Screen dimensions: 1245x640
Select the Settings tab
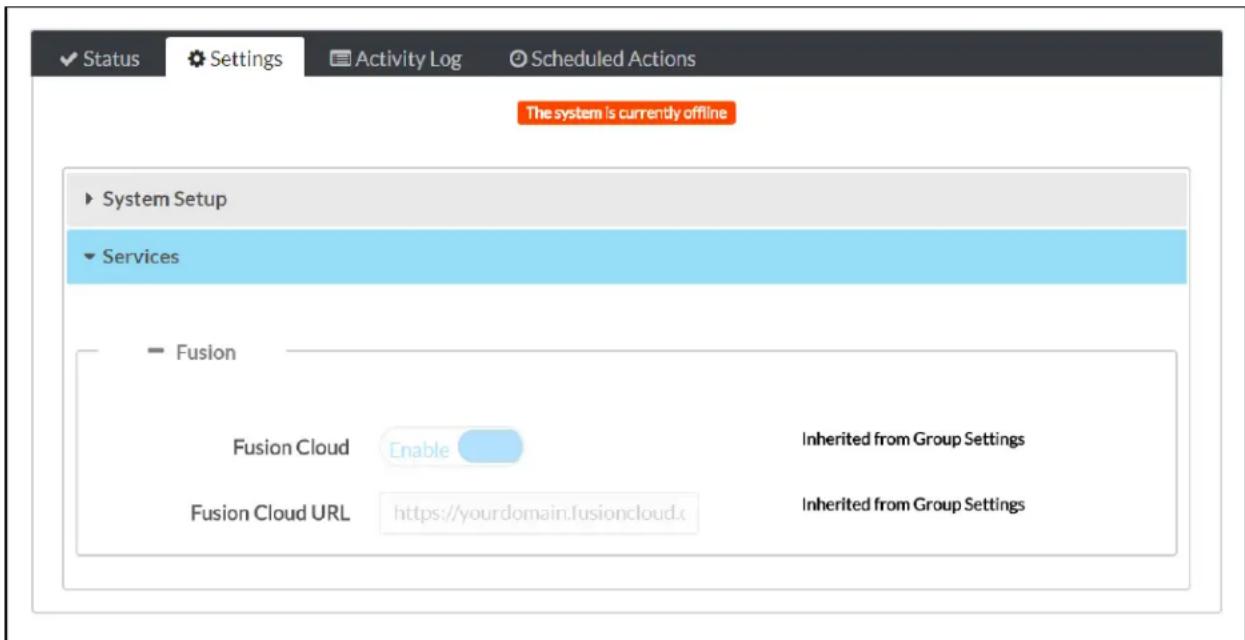pos(235,59)
